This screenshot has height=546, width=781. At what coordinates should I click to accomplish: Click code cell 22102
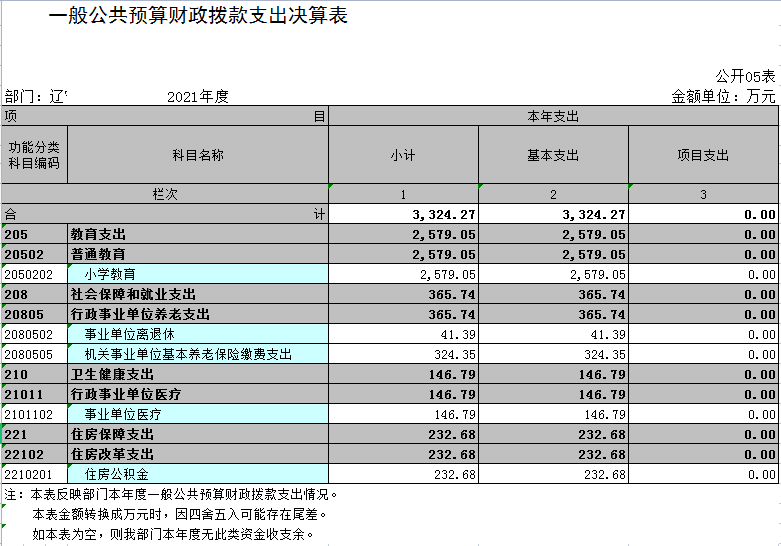34,453
